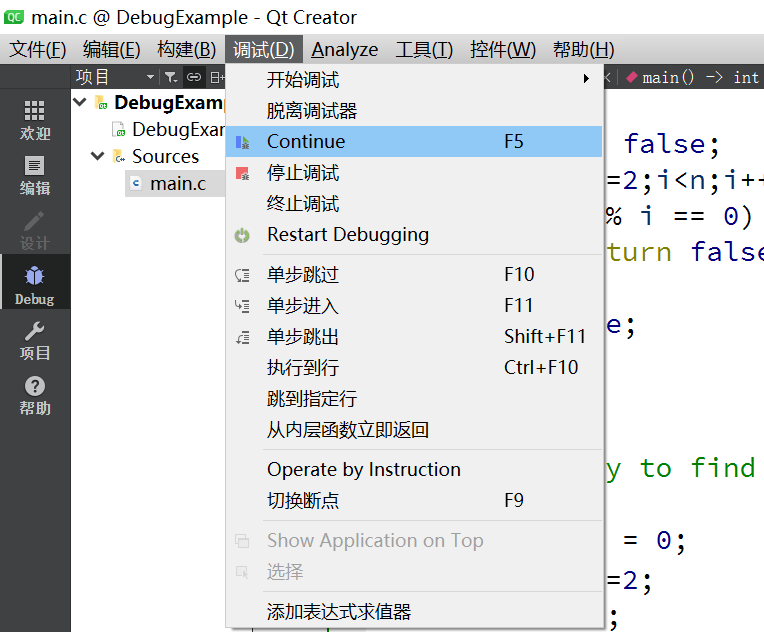Screen dimensions: 764x632
Task: Click the Continue debug icon
Action: click(x=242, y=142)
